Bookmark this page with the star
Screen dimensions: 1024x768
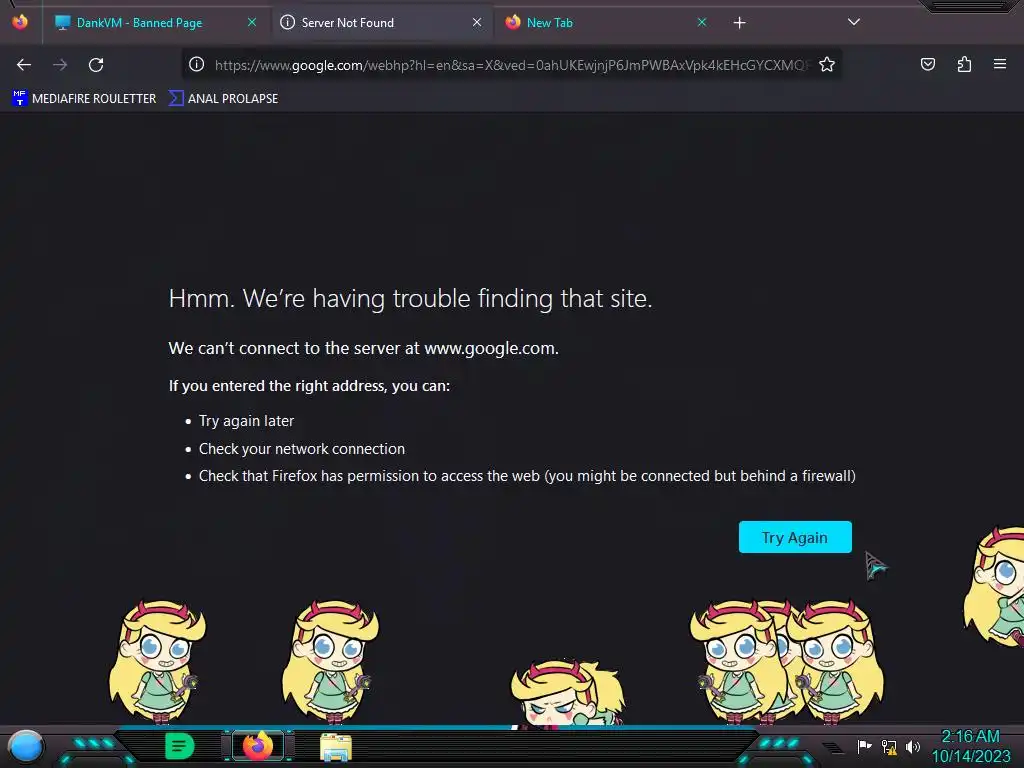(827, 64)
